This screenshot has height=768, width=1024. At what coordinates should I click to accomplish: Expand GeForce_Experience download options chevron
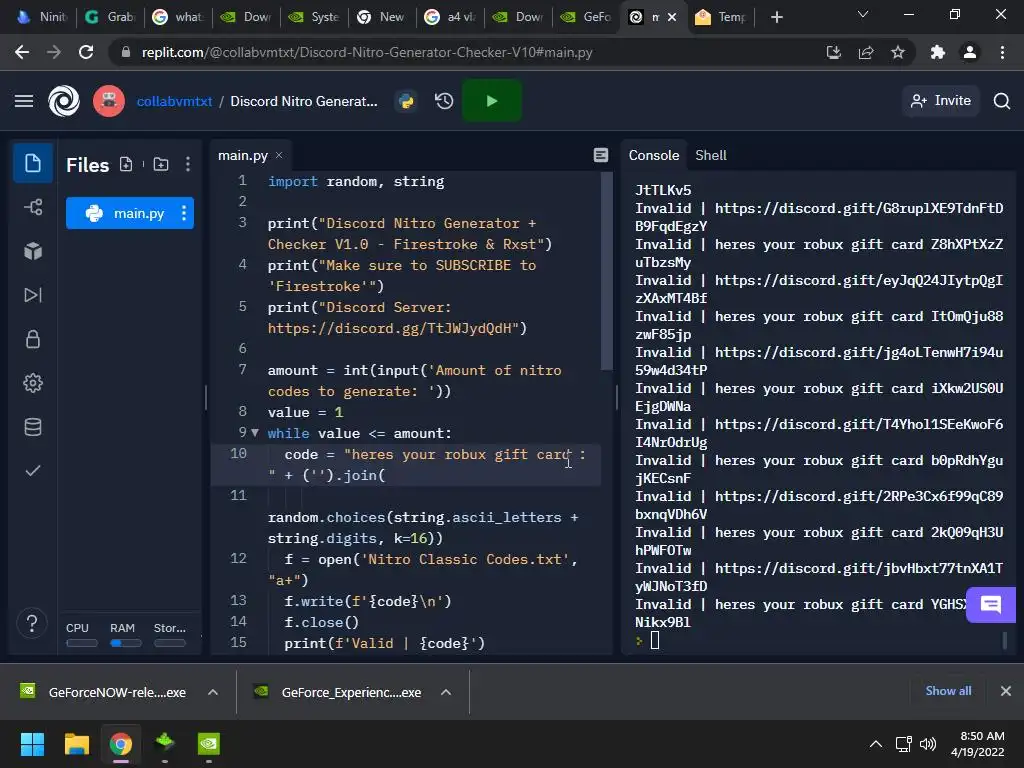446,692
